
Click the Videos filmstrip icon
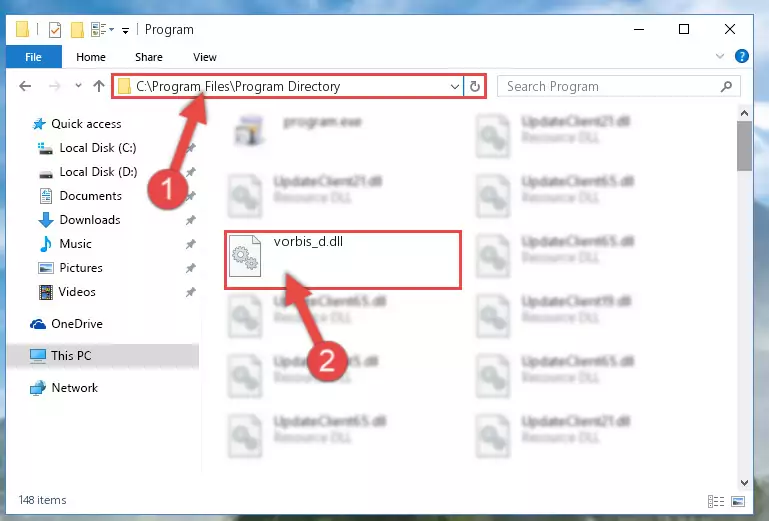(x=46, y=292)
